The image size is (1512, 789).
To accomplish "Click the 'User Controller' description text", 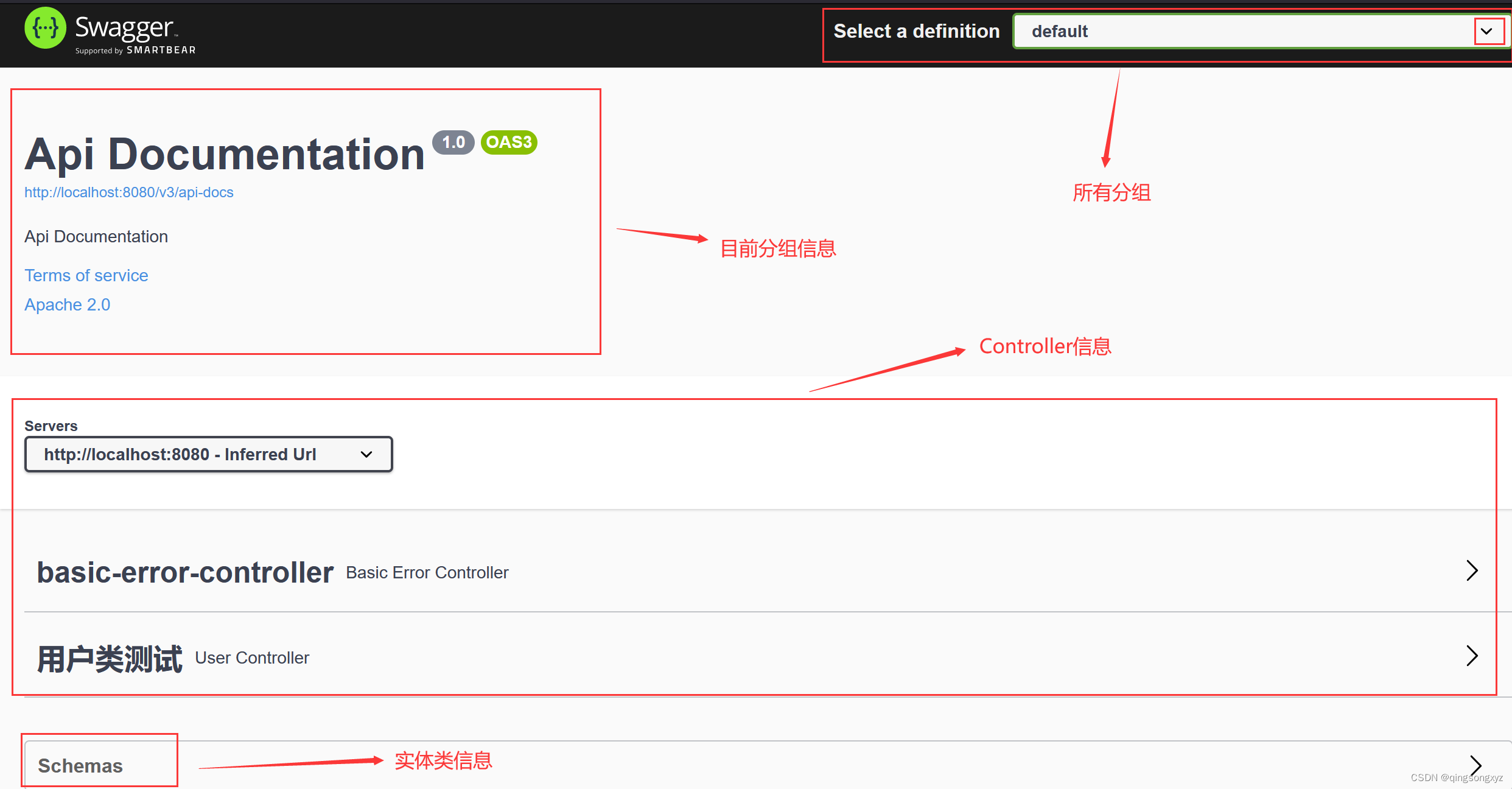I will click(252, 658).
